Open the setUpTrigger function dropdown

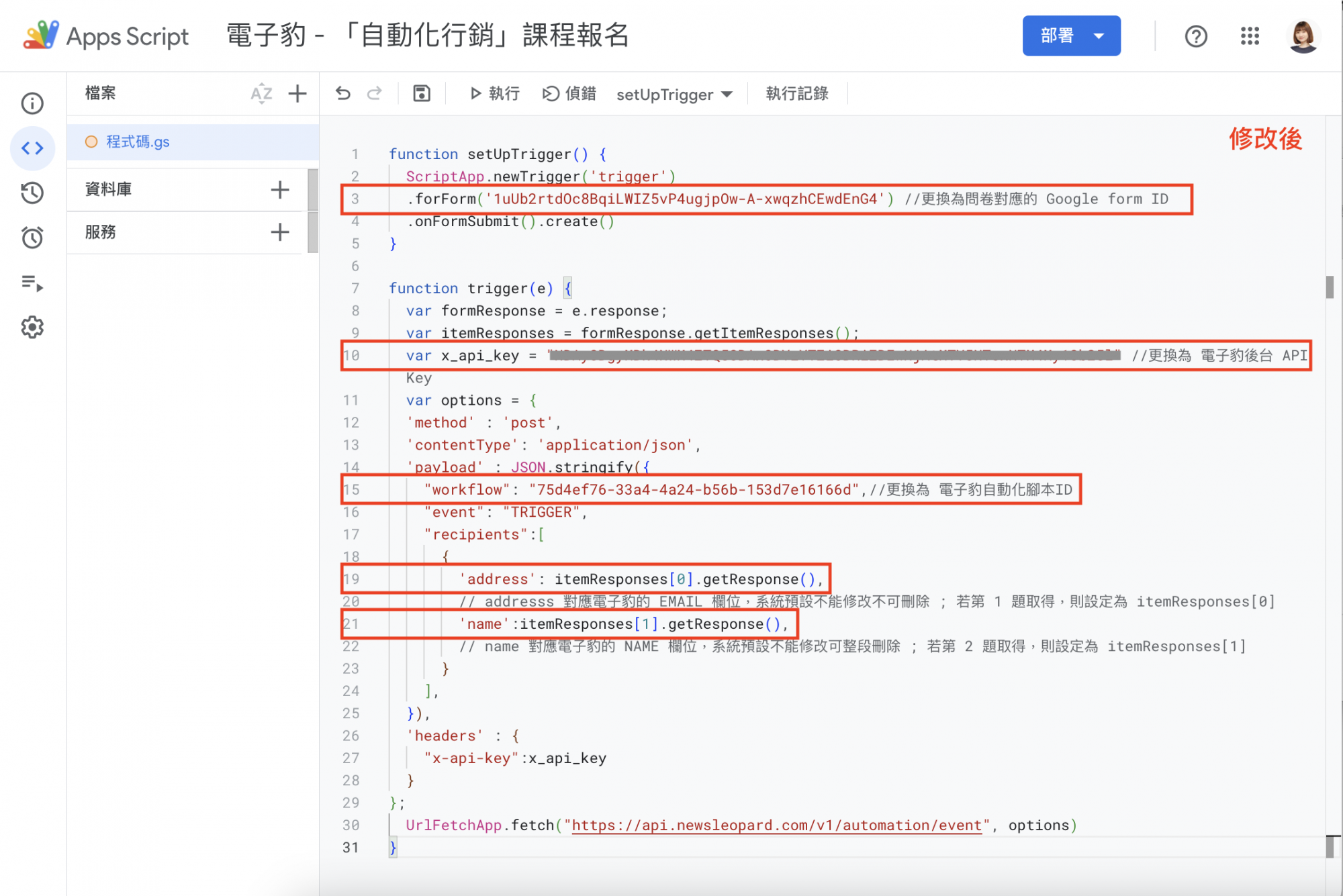(x=674, y=94)
